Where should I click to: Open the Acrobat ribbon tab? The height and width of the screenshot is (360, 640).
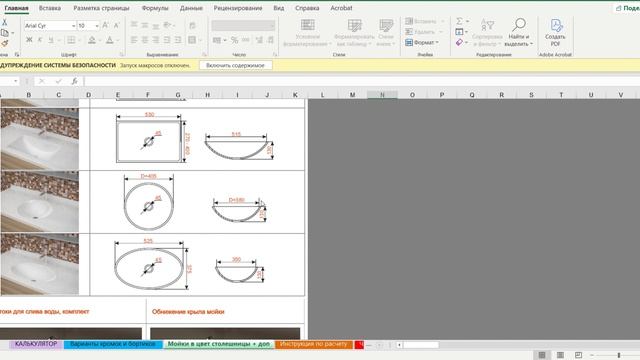coord(341,8)
